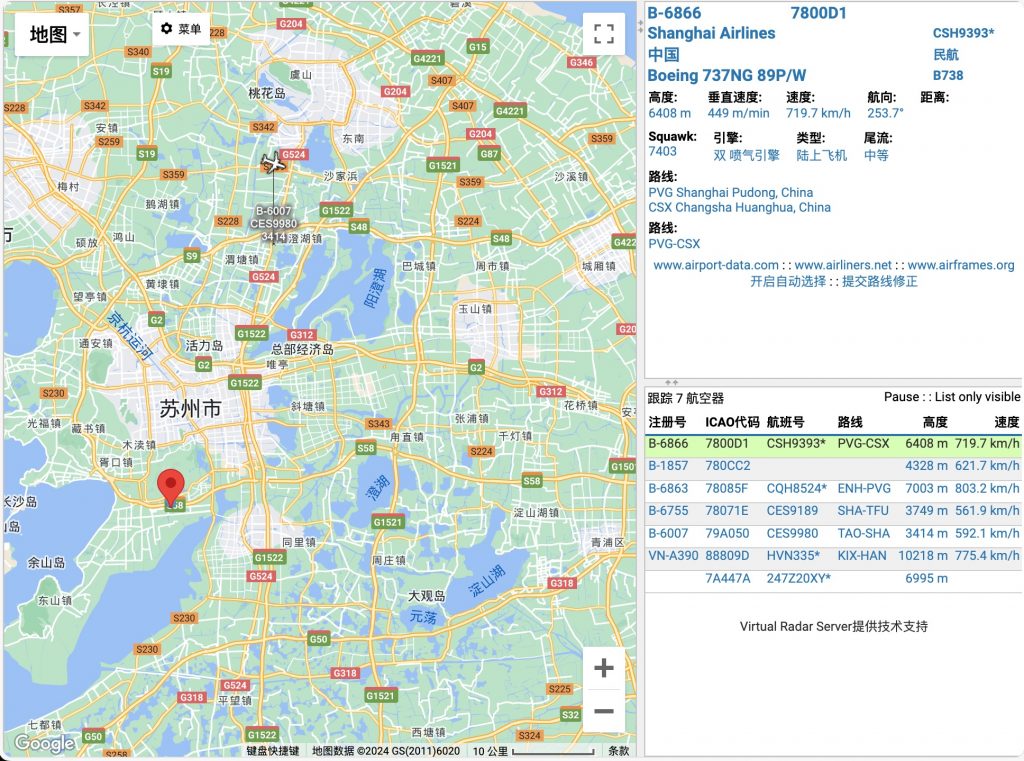Open 键盘快捷键 keyboard shortcuts
The image size is (1024, 761).
(272, 751)
